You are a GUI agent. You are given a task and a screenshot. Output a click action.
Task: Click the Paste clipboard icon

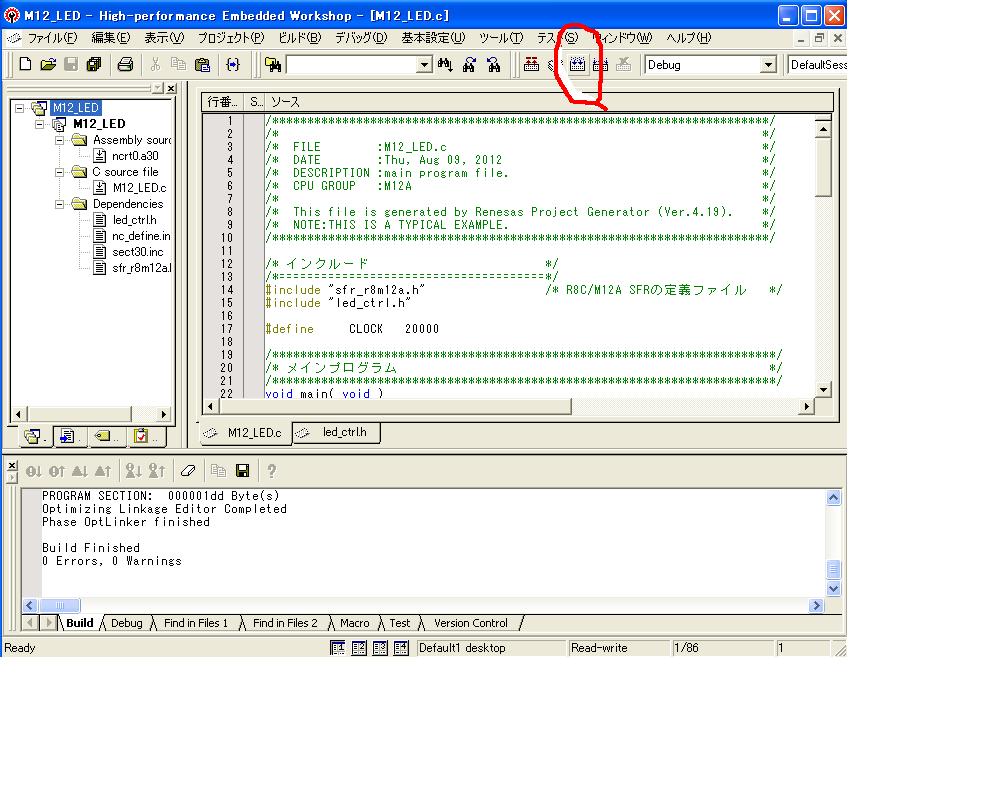point(202,65)
